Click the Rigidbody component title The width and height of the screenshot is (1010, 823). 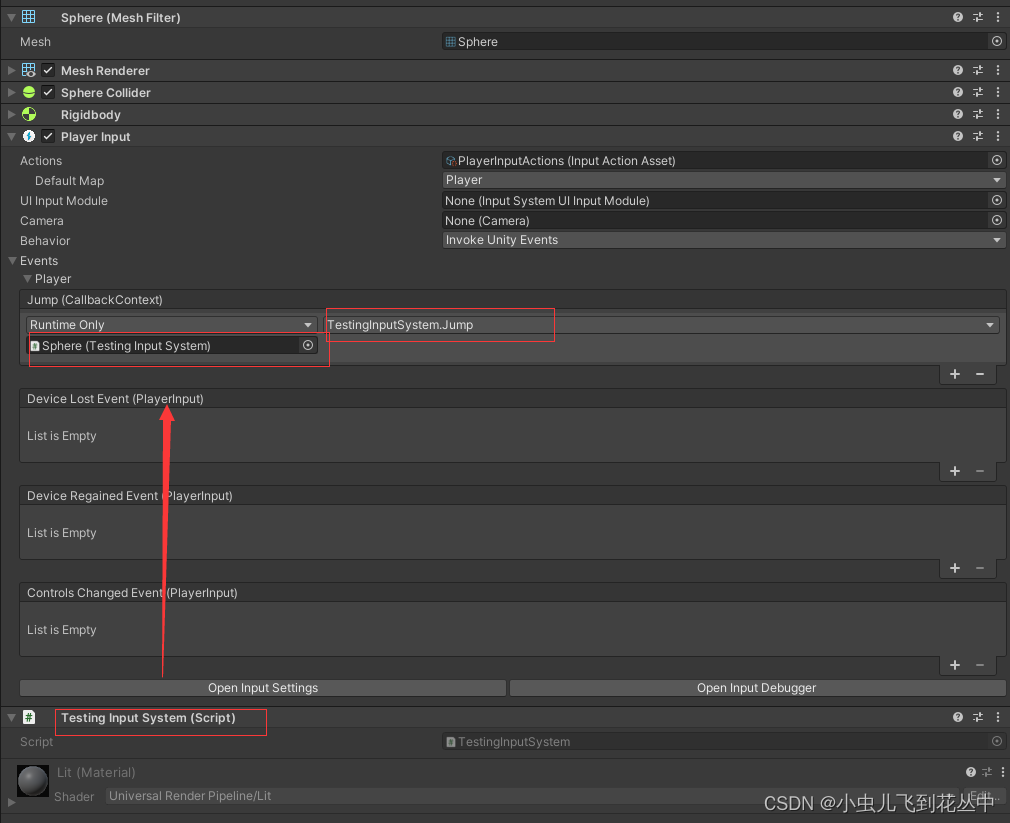pyautogui.click(x=91, y=115)
